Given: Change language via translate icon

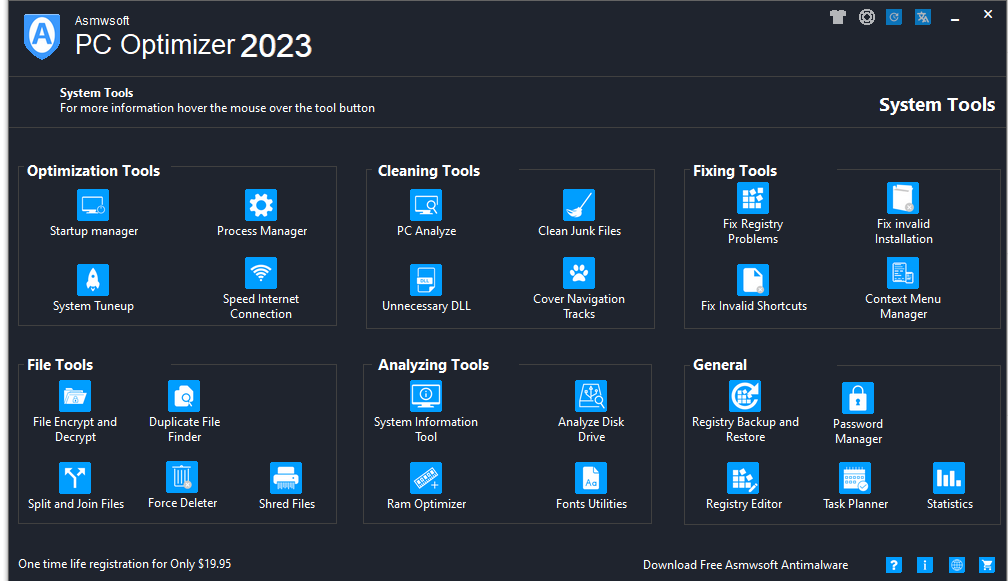Looking at the screenshot, I should (923, 17).
